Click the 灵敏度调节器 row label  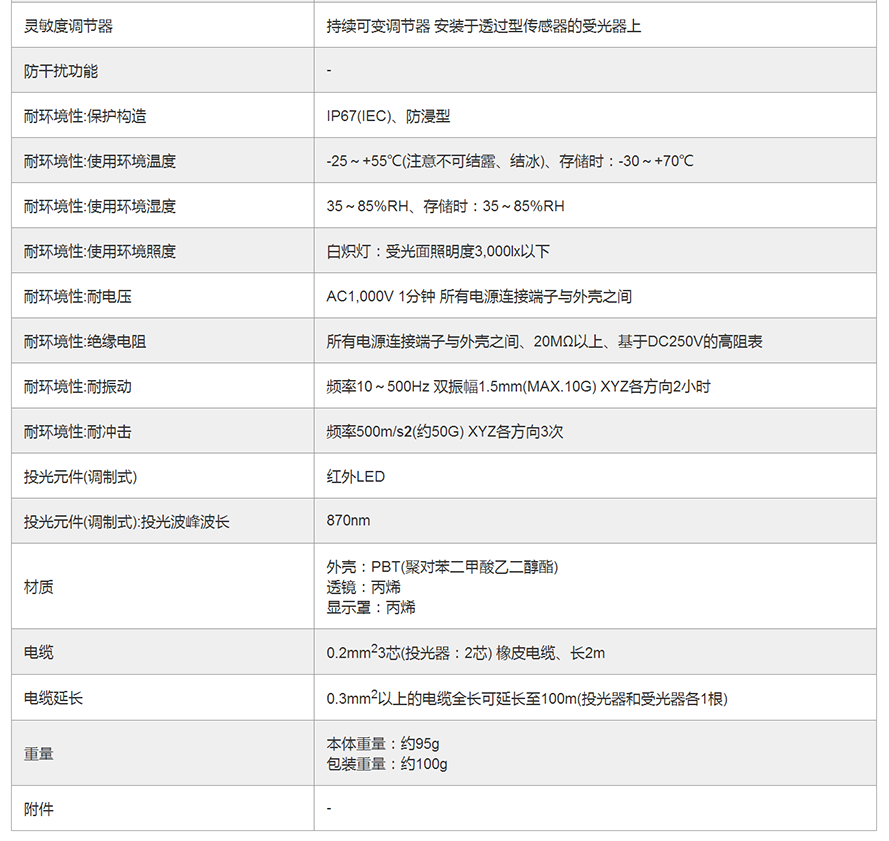tap(68, 26)
